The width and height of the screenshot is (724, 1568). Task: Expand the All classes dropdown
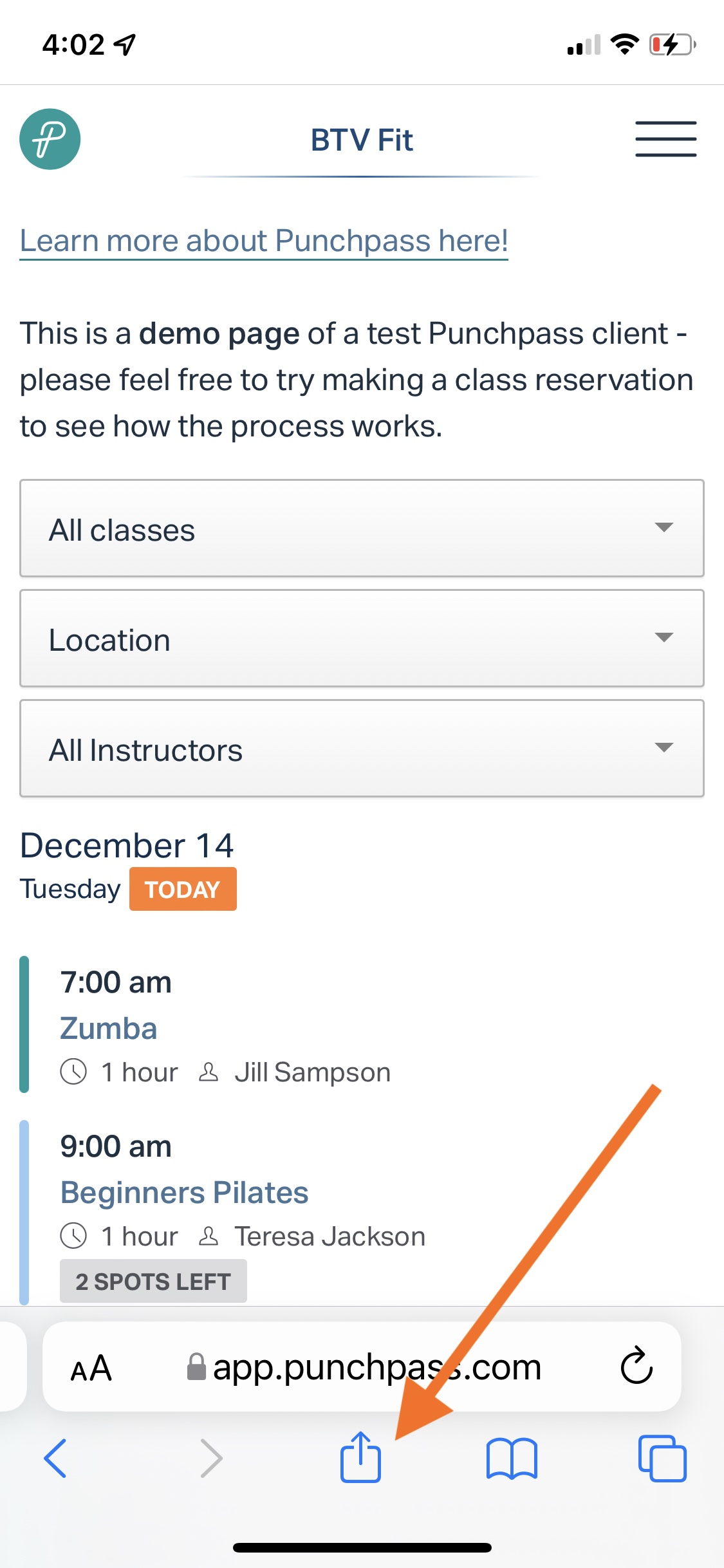(x=362, y=528)
